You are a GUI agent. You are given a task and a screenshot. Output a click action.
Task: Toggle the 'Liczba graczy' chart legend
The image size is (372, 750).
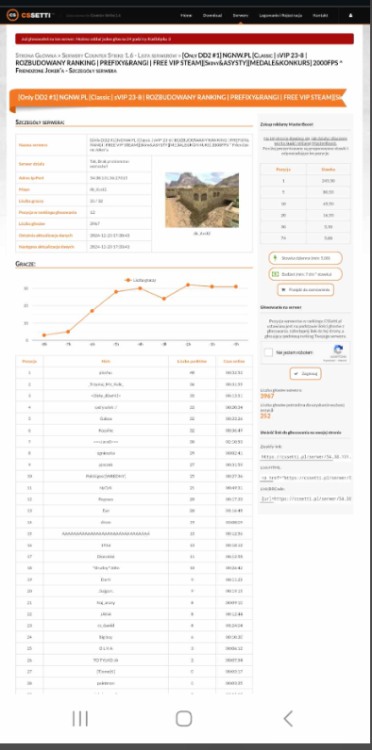pos(140,280)
